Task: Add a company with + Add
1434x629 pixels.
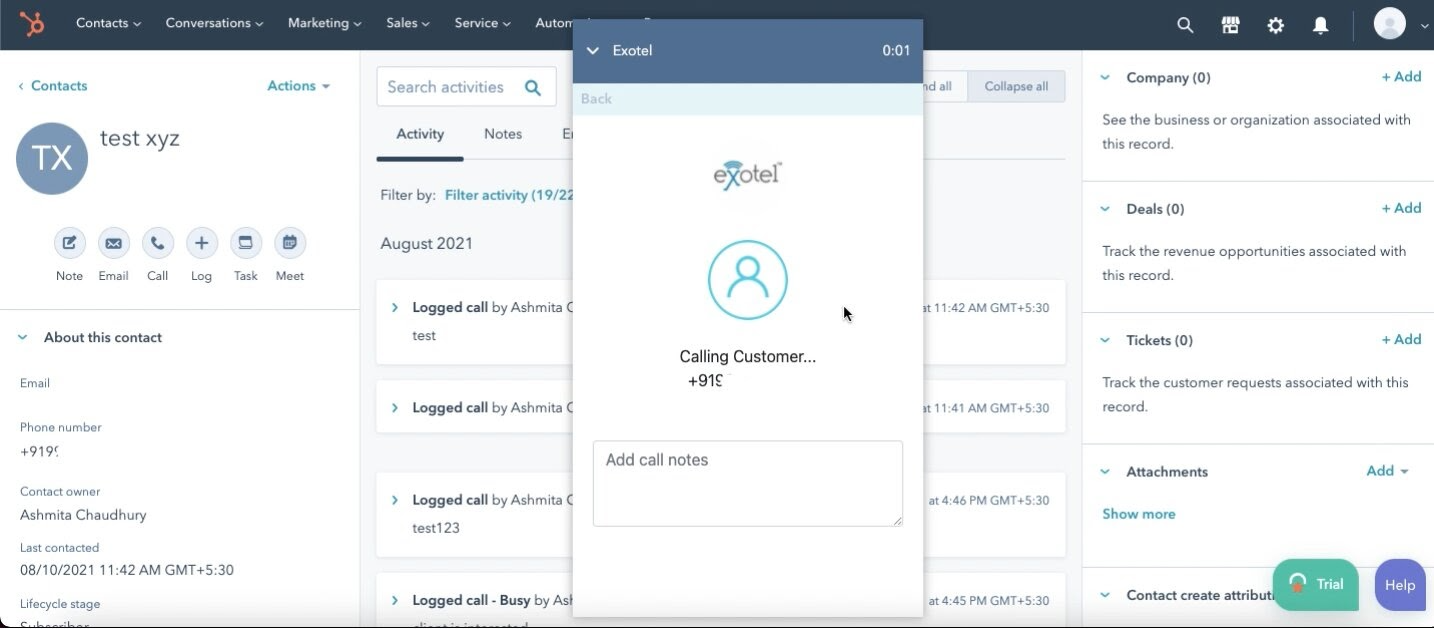Action: (1401, 77)
